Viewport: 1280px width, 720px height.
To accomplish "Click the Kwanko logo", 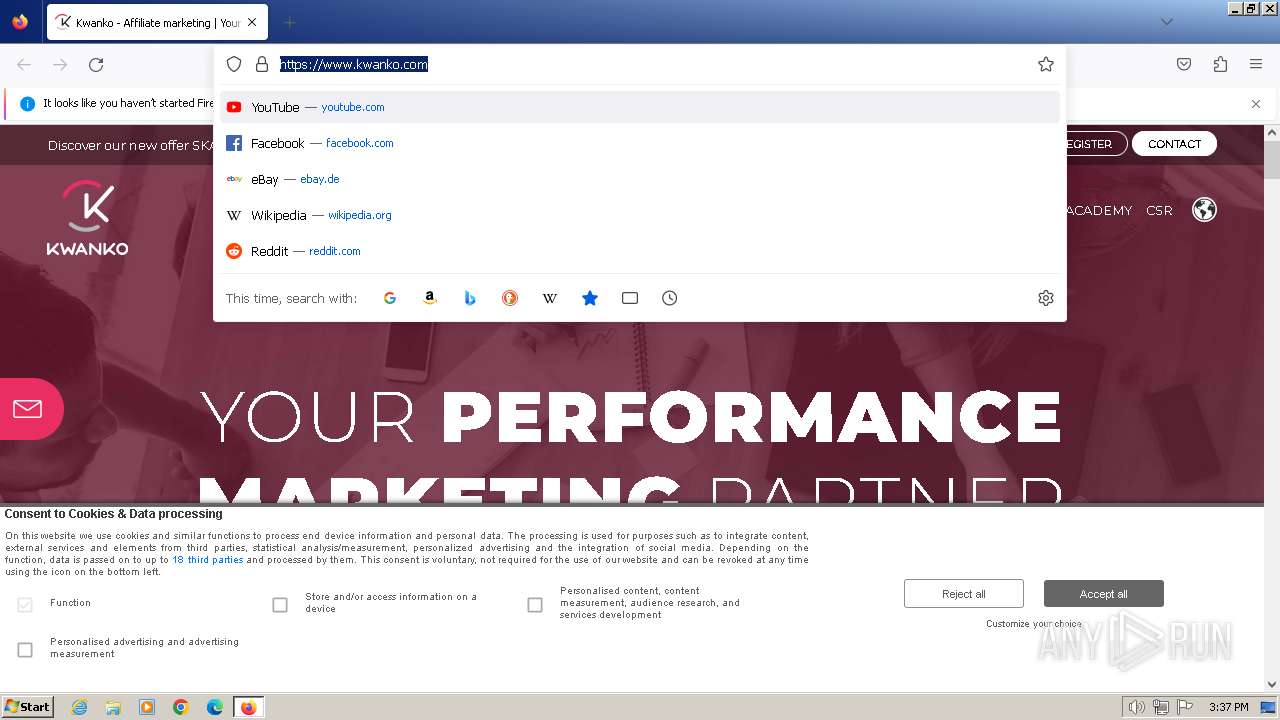I will click(x=87, y=218).
